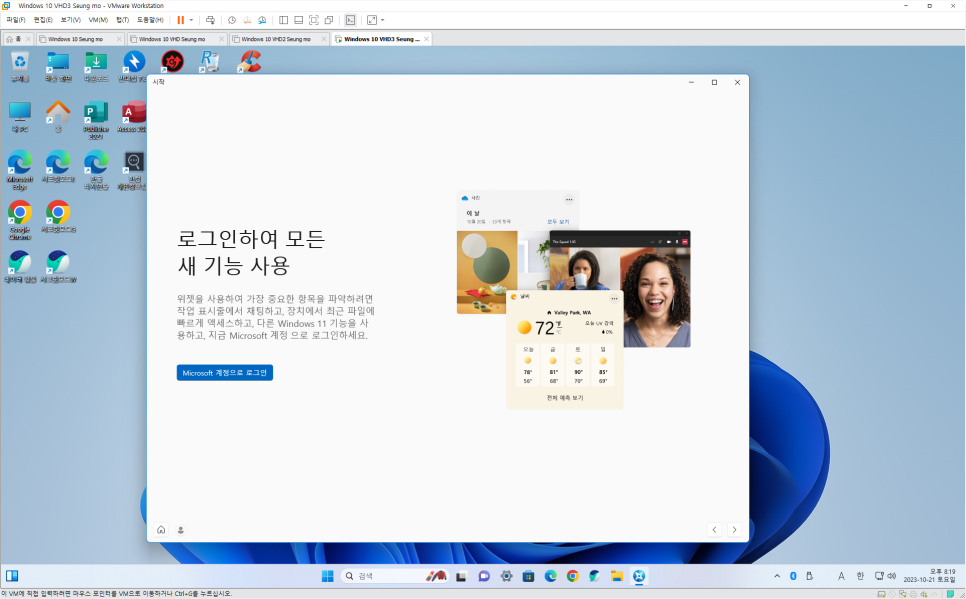Screen dimensions: 966x599
Task: Open the 도움말(H) menu
Action: click(150, 20)
